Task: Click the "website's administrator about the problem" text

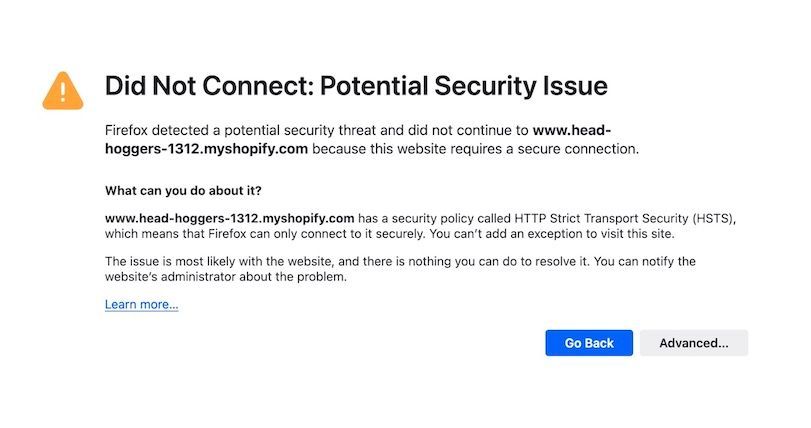Action: 225,277
